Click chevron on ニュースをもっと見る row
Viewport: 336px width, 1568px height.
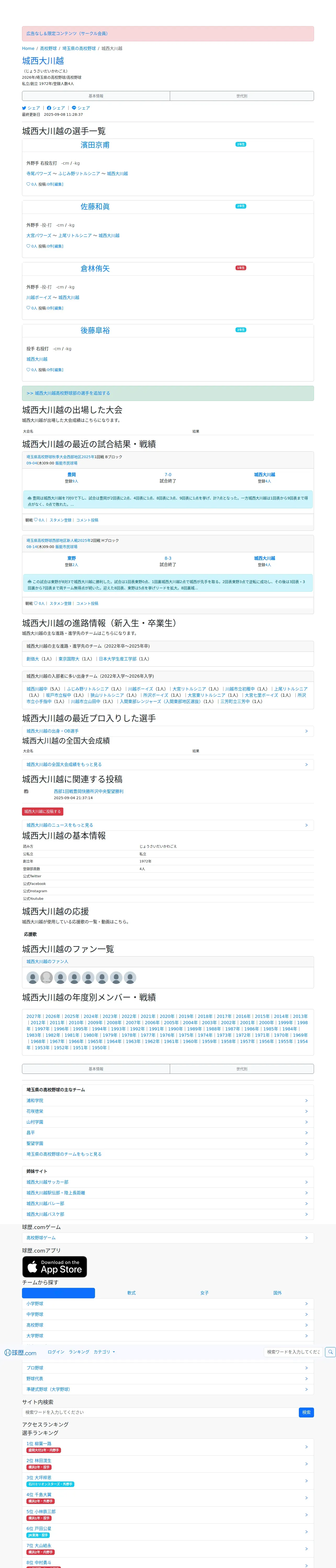pyautogui.click(x=306, y=825)
